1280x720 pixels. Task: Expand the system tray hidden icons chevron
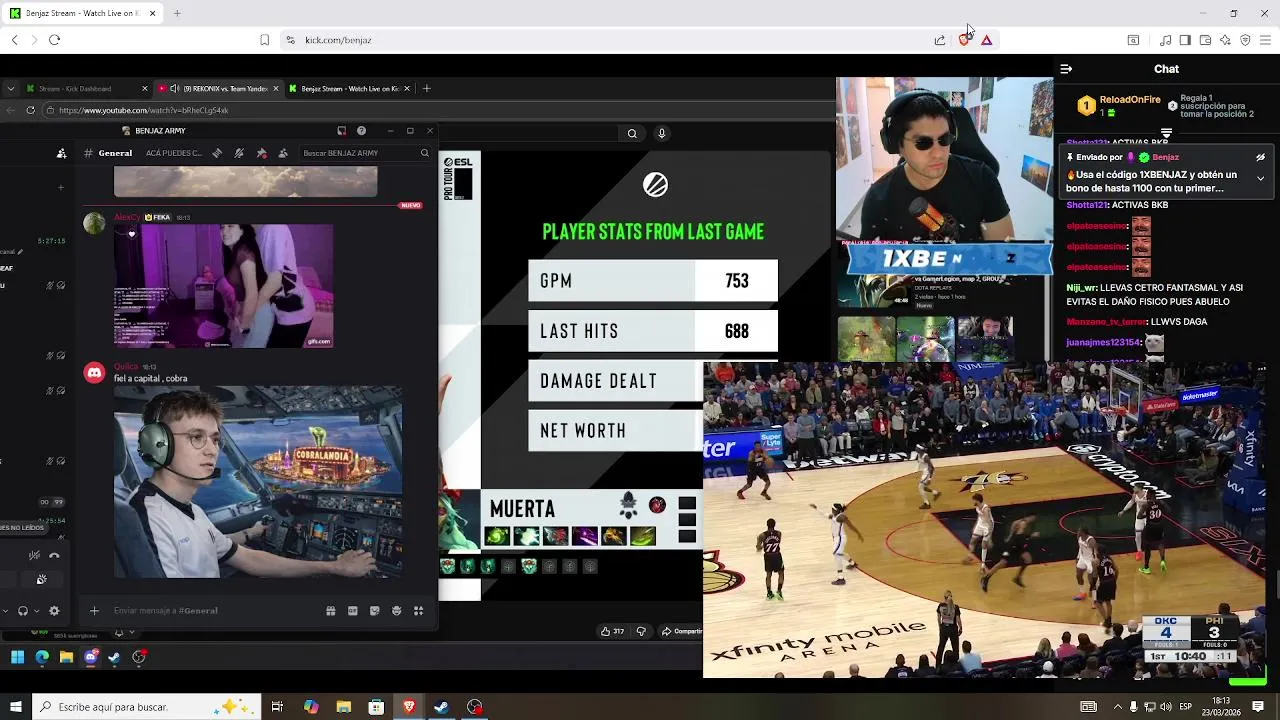(x=1117, y=707)
